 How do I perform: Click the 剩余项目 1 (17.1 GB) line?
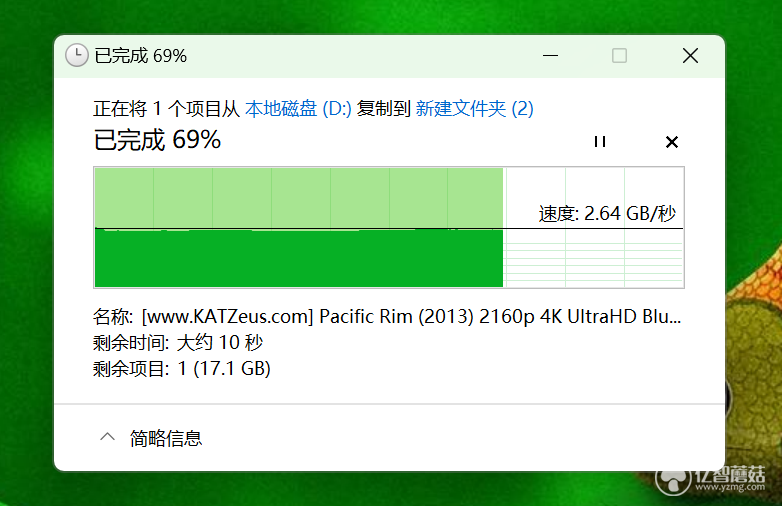[x=182, y=369]
